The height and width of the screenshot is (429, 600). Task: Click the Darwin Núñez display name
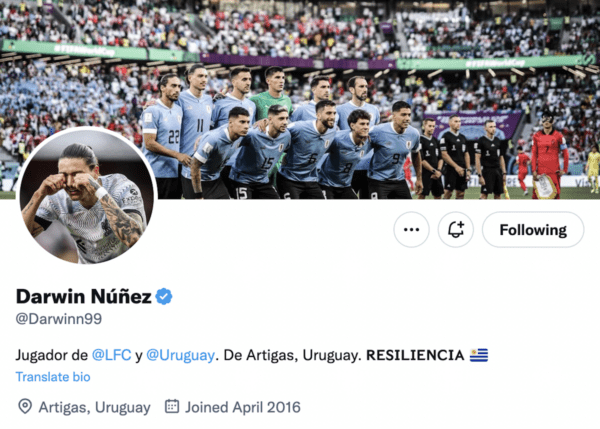click(x=84, y=296)
